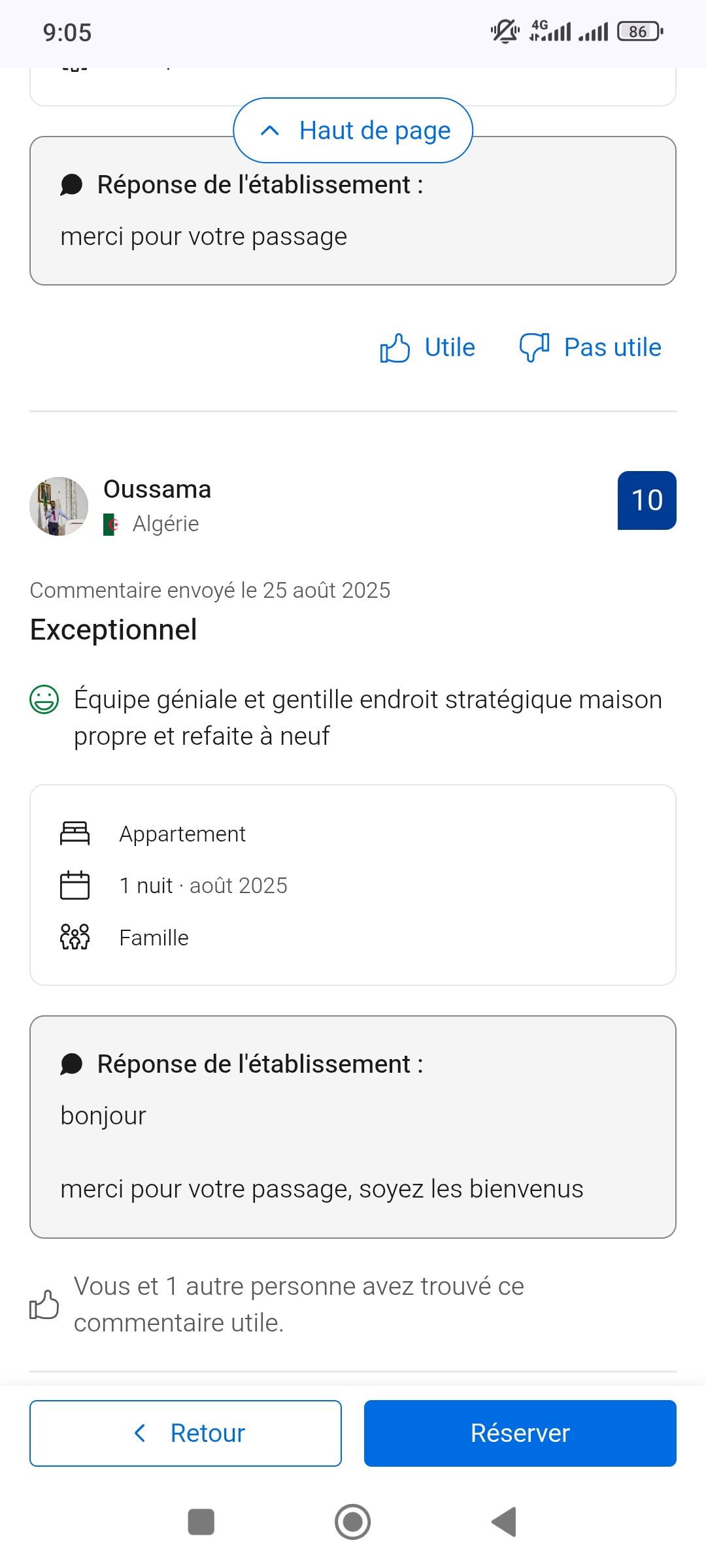Tap the reviewer name Oussama
The image size is (706, 1568).
click(x=157, y=489)
